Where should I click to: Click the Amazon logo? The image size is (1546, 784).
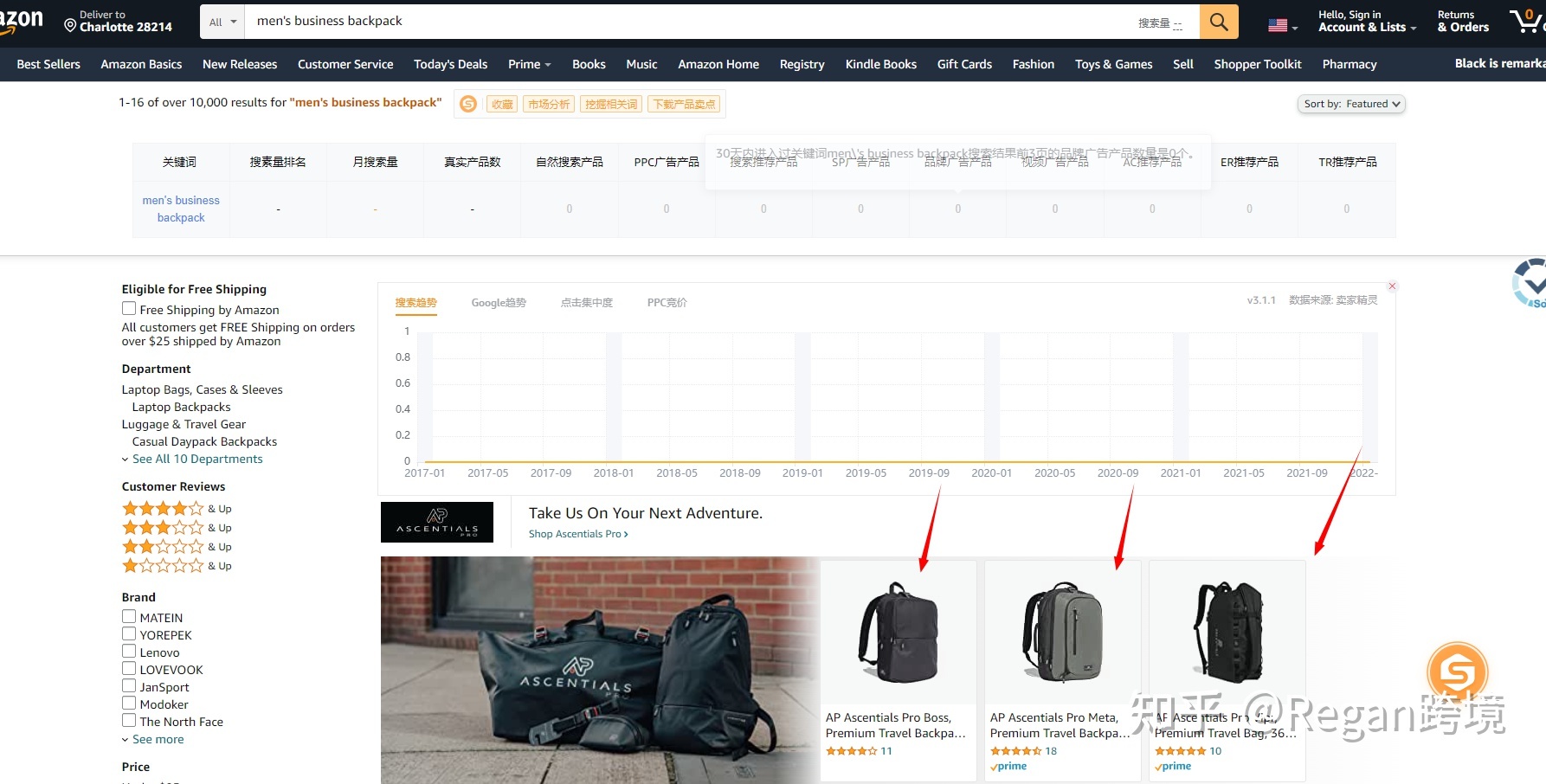tap(22, 22)
